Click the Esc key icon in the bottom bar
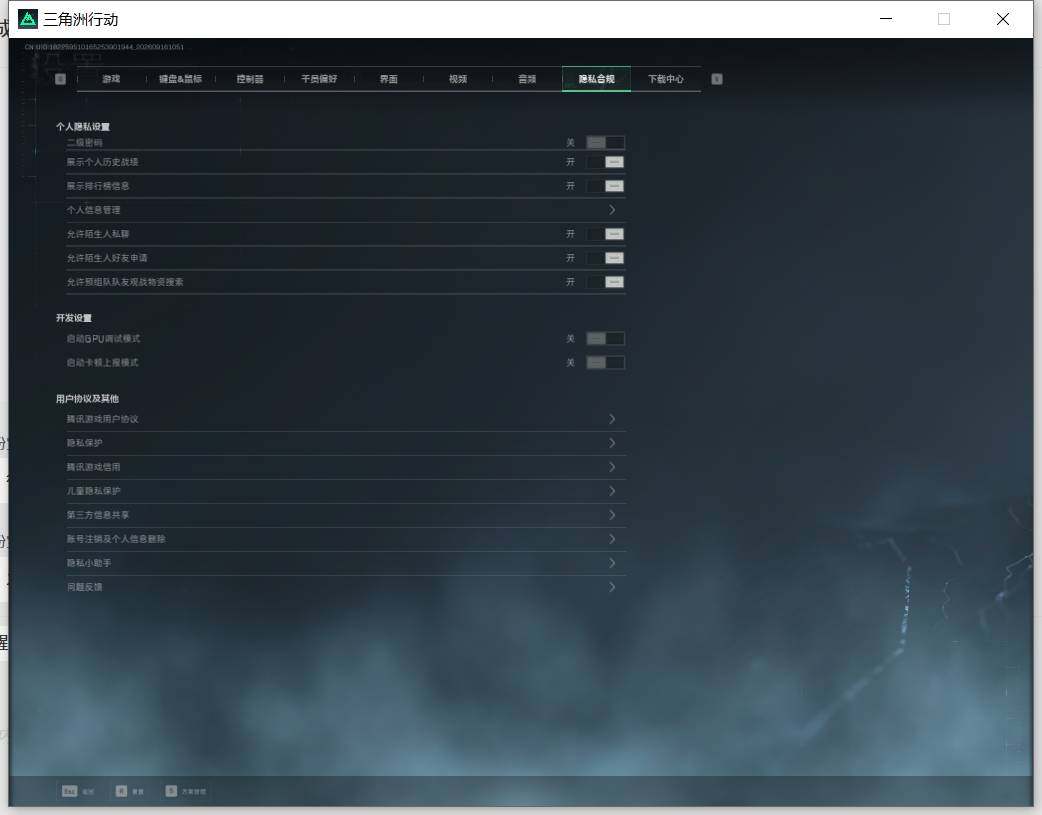The height and width of the screenshot is (815, 1042). tap(69, 791)
